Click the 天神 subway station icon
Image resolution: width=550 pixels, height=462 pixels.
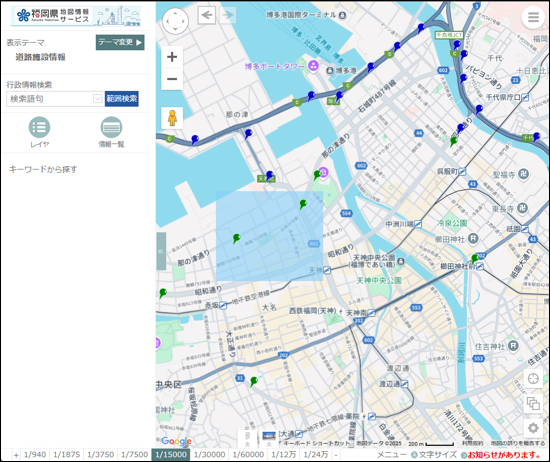point(327,270)
